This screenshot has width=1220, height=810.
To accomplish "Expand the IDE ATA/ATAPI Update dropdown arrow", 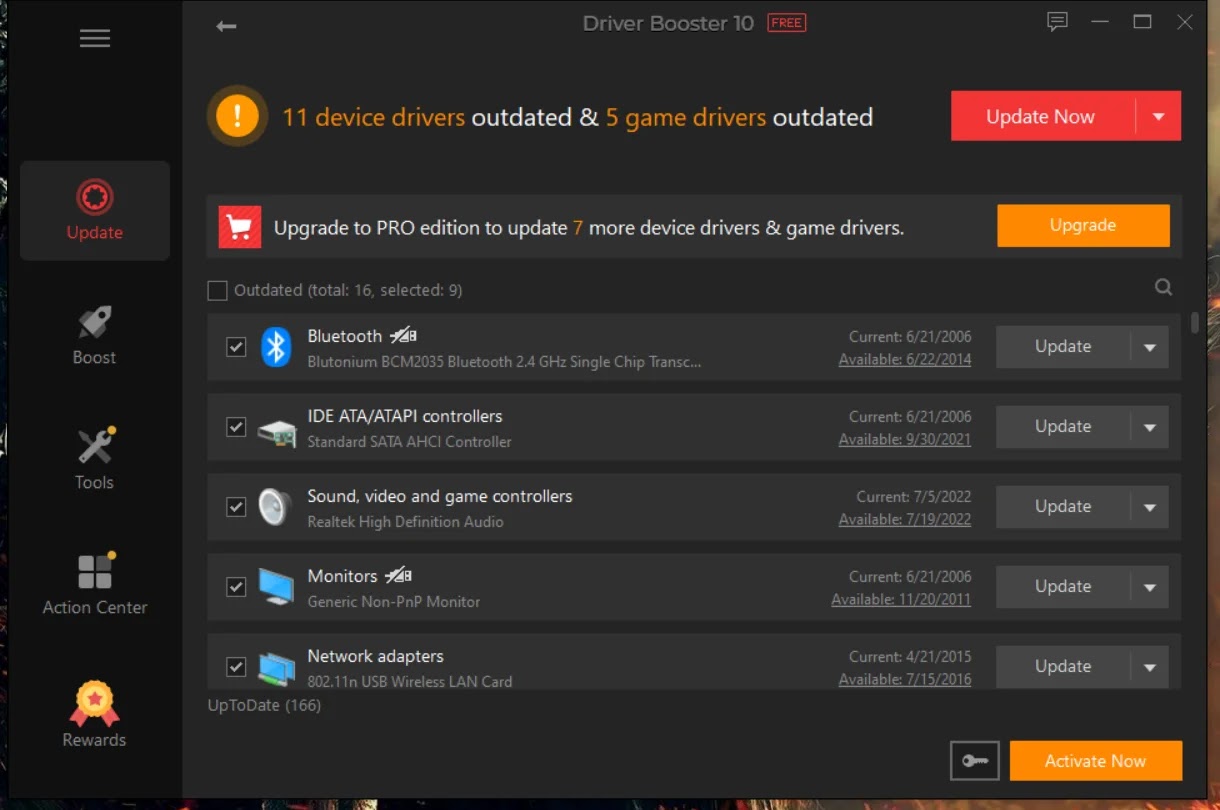I will 1150,427.
